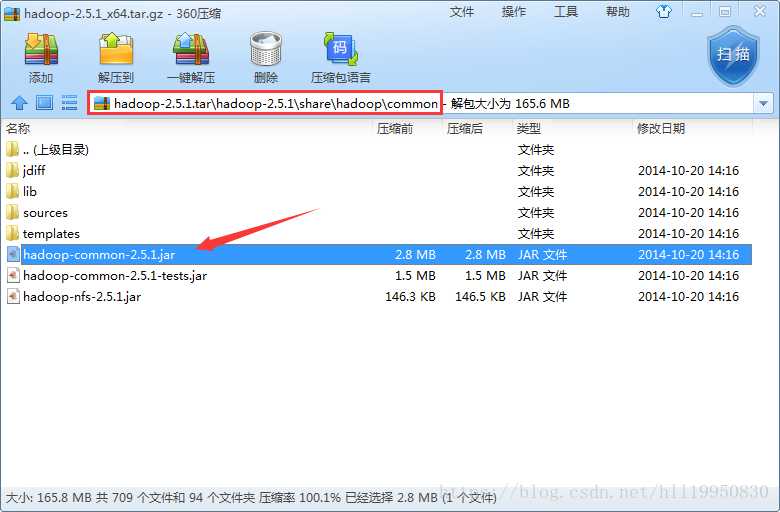Click the status bar summary text

pyautogui.click(x=251, y=498)
